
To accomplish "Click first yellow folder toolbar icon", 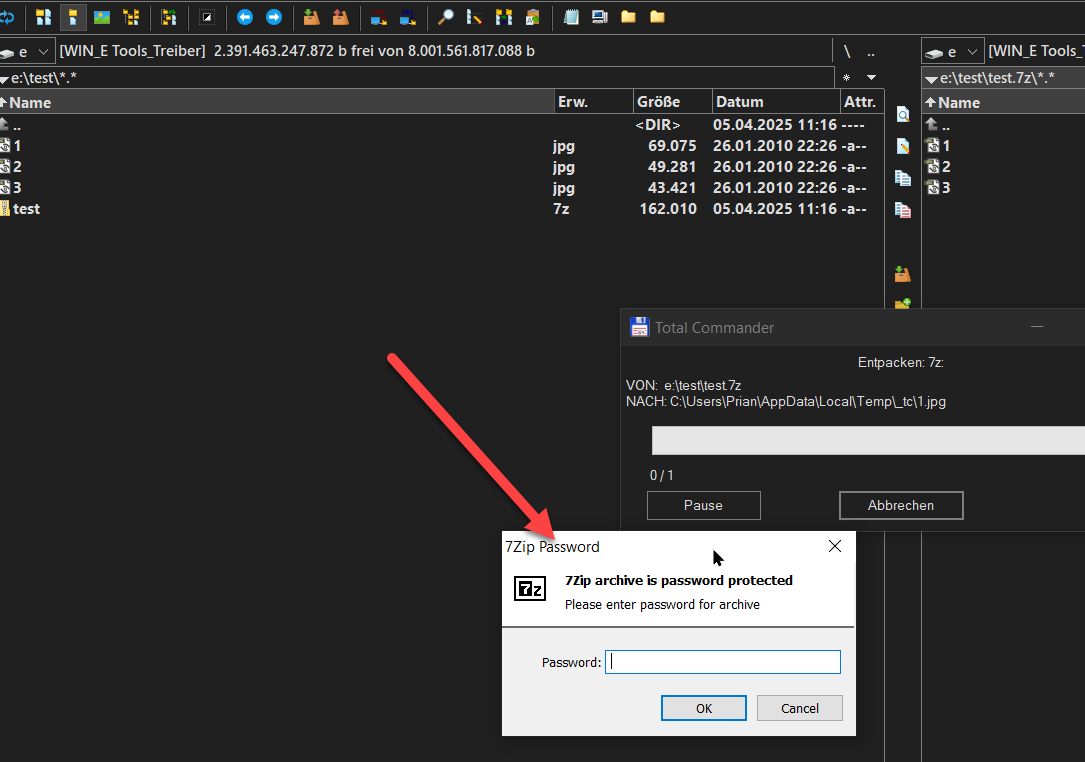I will (x=628, y=17).
